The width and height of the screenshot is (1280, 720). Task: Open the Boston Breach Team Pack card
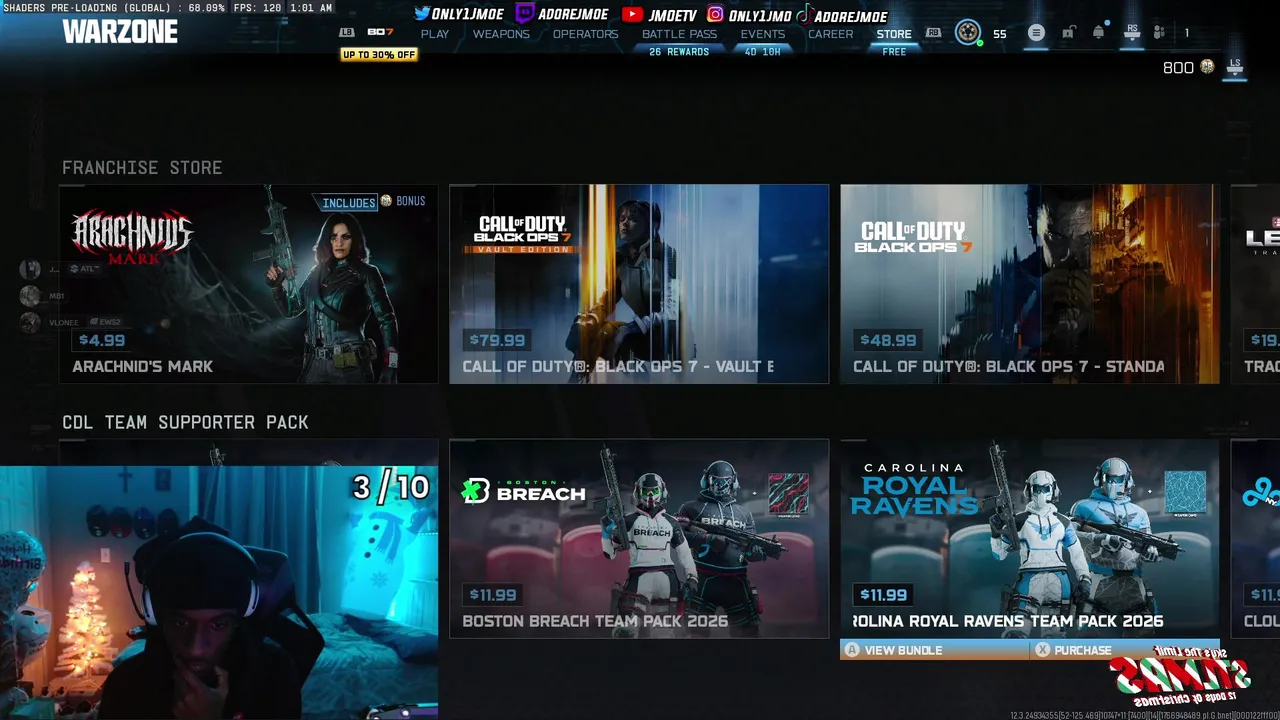click(x=639, y=539)
